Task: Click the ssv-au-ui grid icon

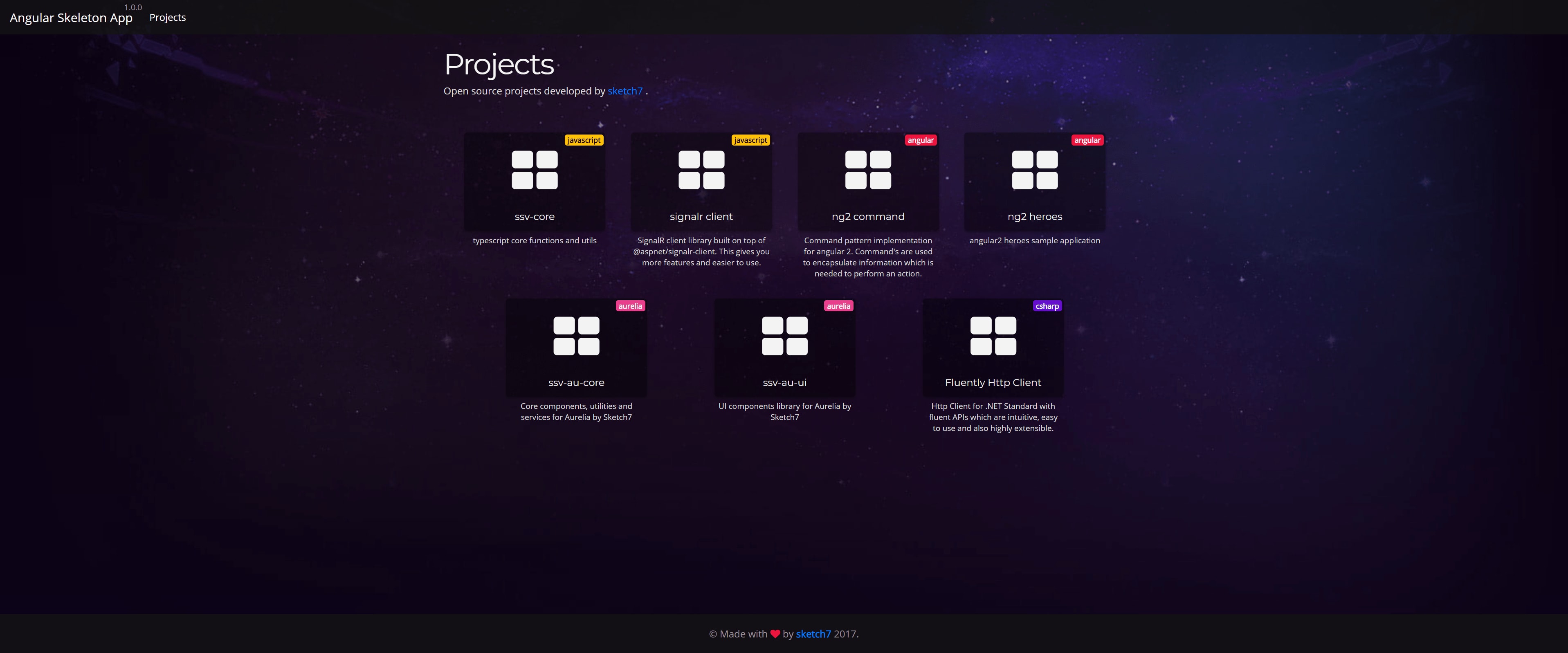Action: click(784, 336)
